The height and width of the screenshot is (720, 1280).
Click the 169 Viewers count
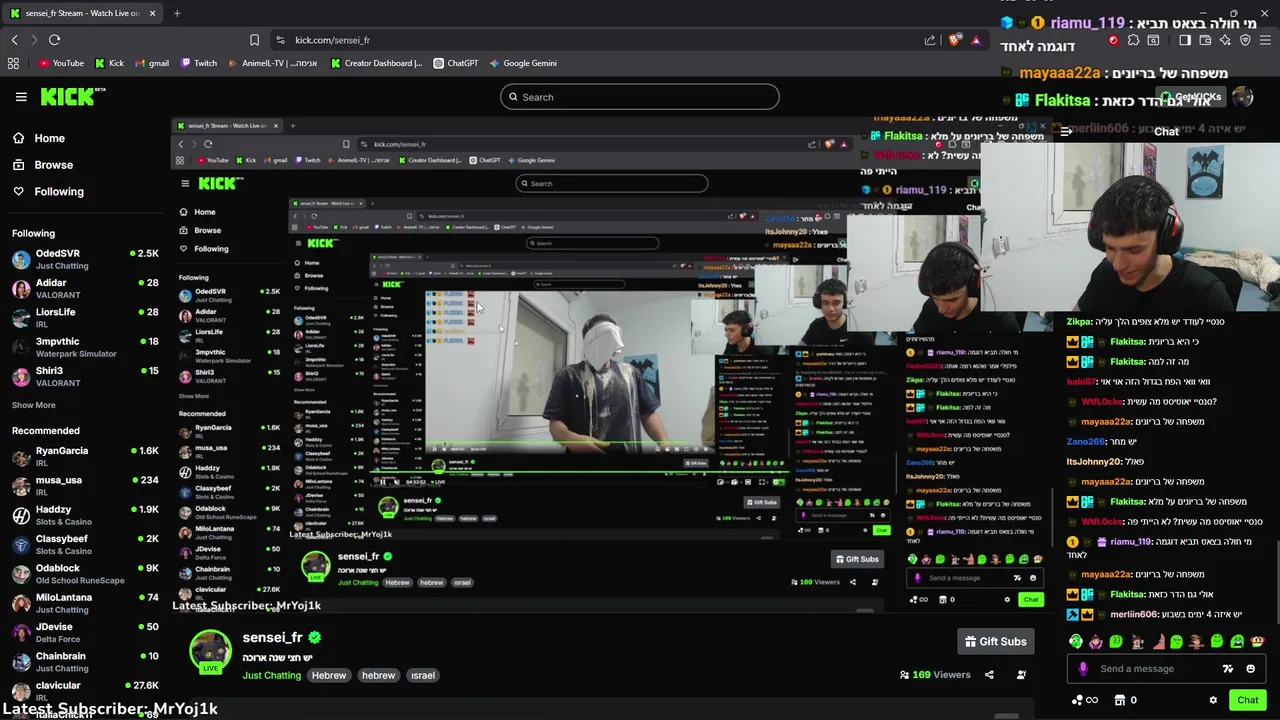coord(934,675)
